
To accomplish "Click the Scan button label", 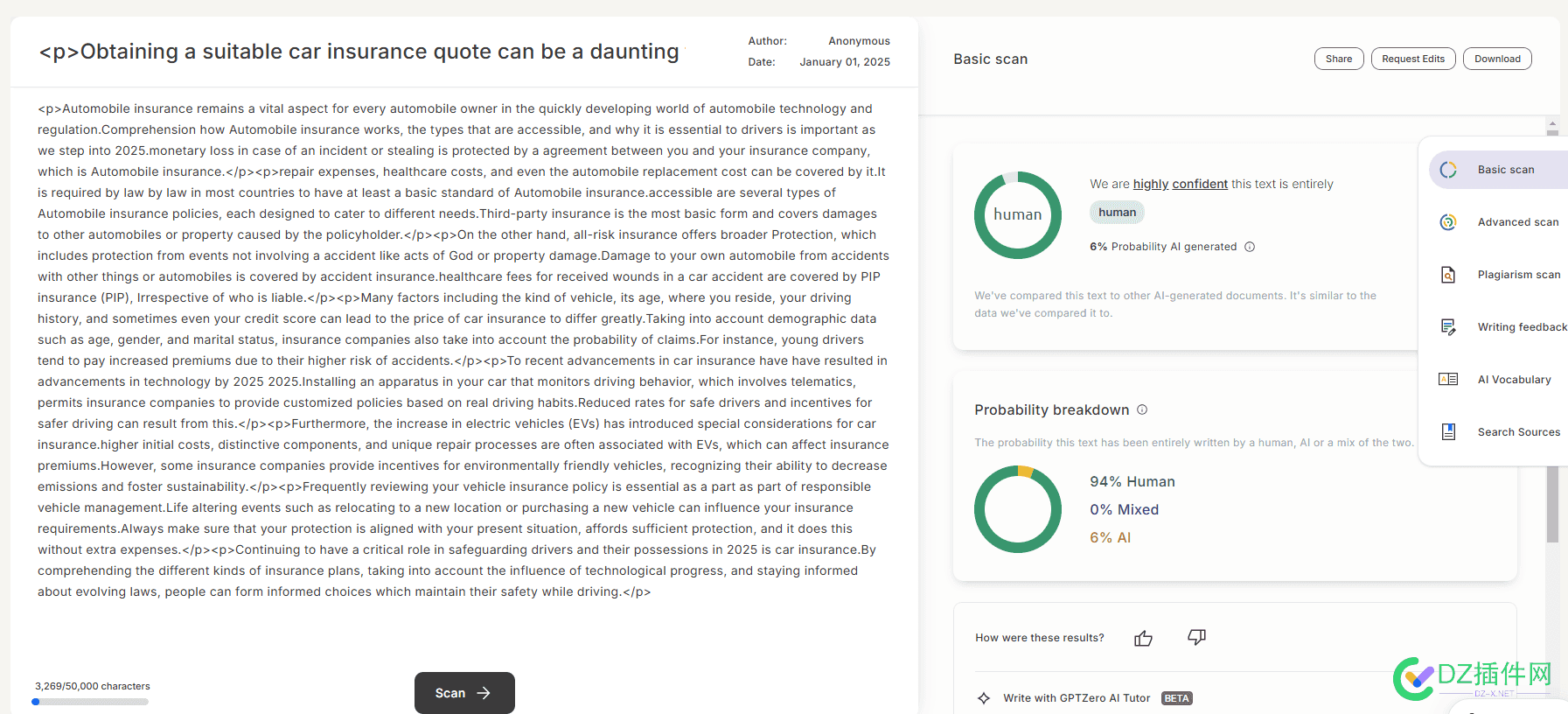I will [450, 693].
